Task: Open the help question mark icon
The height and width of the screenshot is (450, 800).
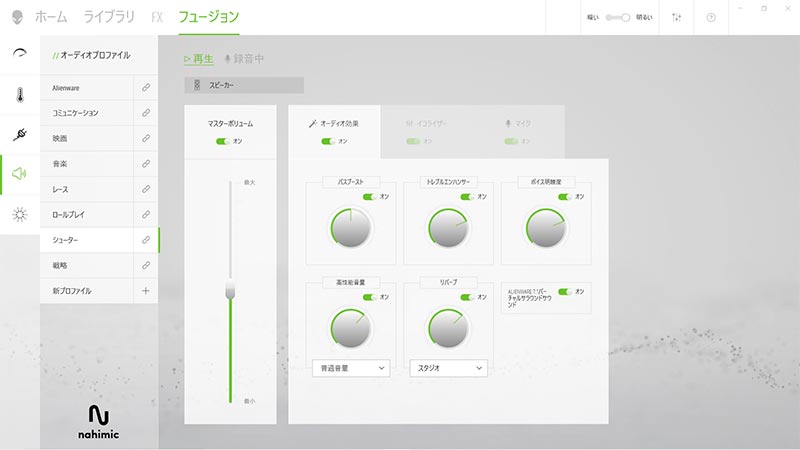Action: 711,17
